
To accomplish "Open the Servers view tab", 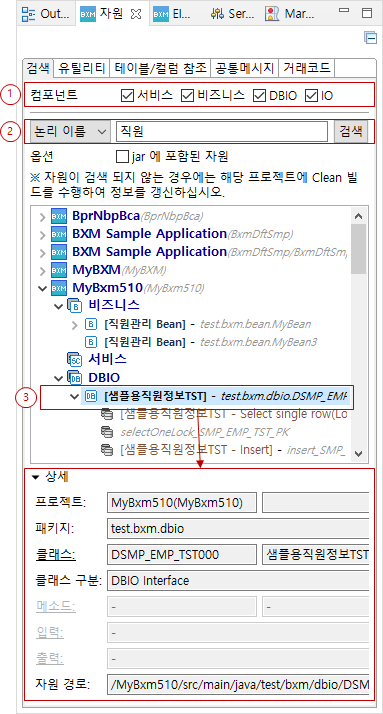I will [232, 14].
